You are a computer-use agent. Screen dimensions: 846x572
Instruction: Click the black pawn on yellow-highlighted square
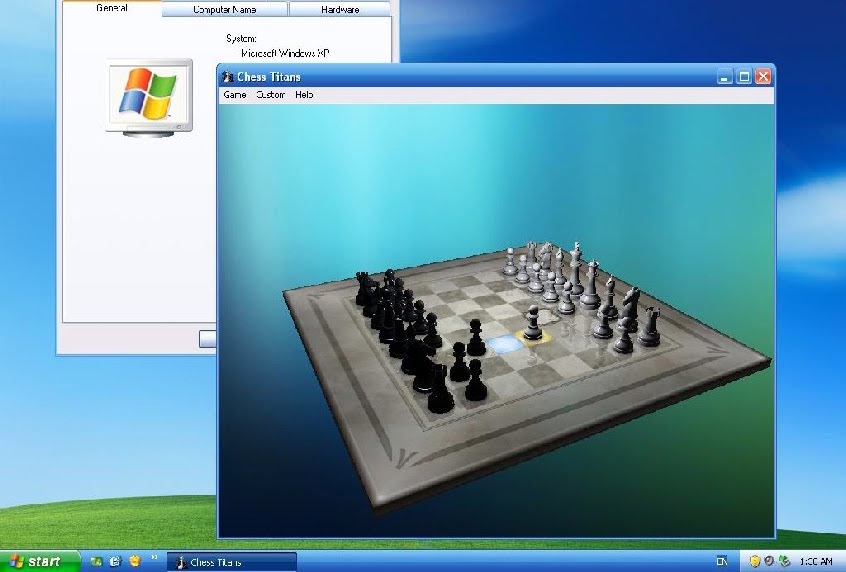533,323
